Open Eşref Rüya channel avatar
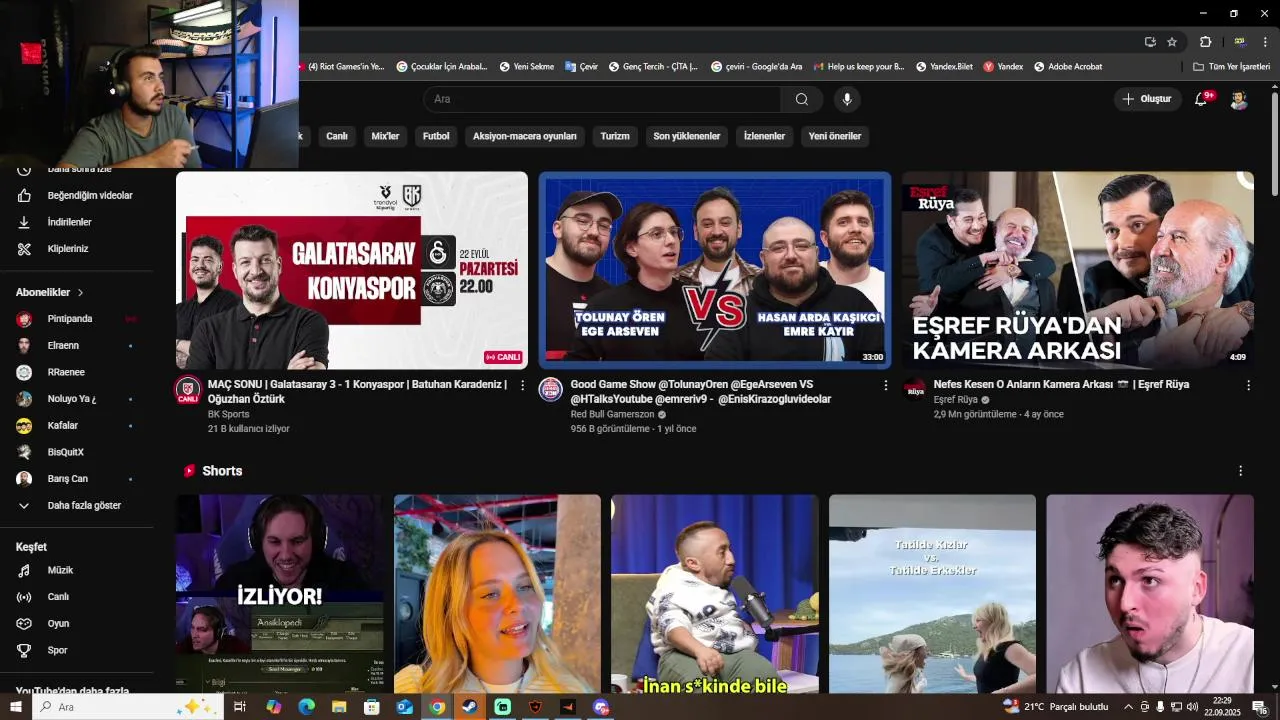This screenshot has width=1280, height=720. (x=914, y=388)
